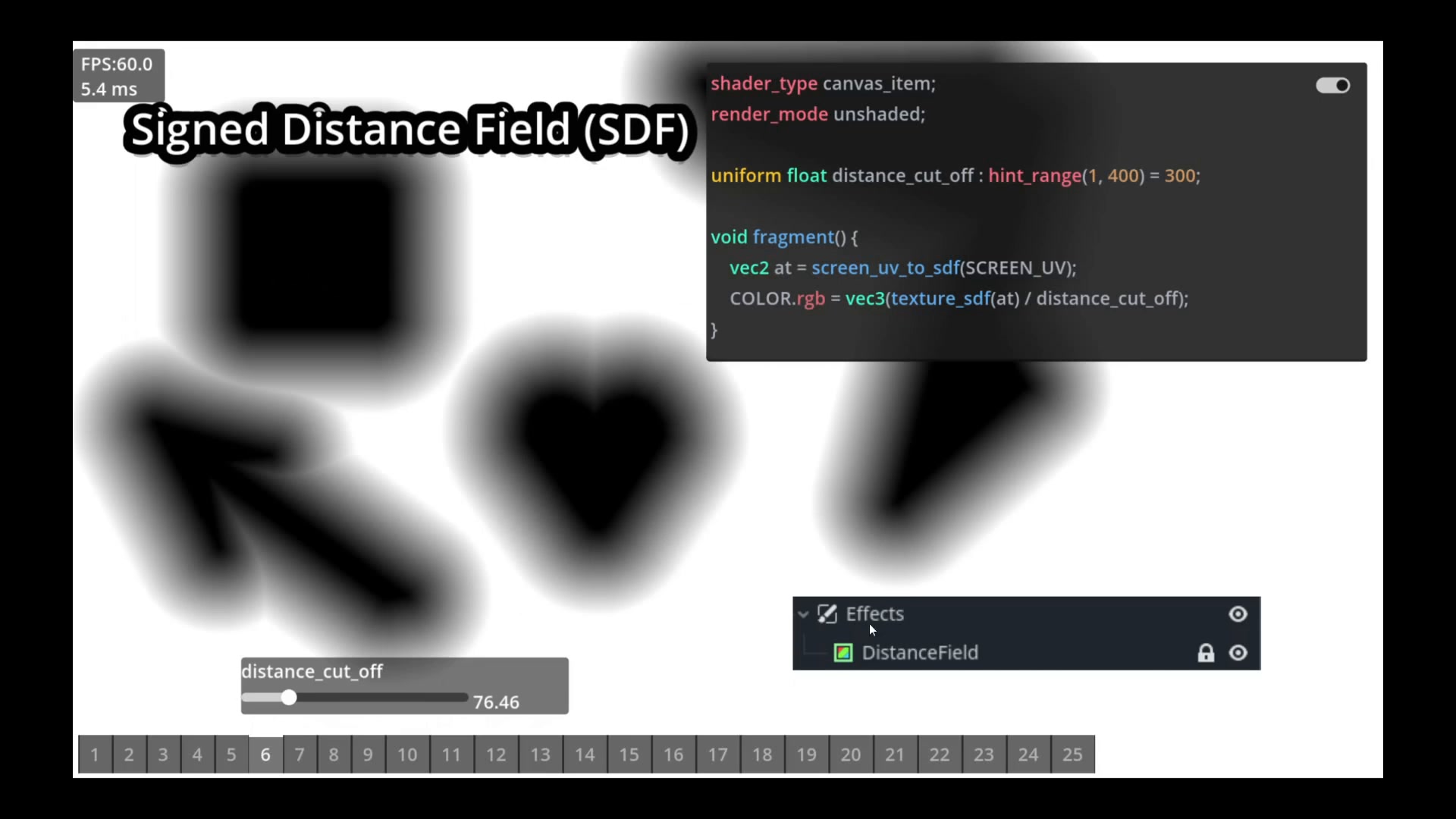
Task: Toggle visibility of the Effects node
Action: click(x=1238, y=614)
